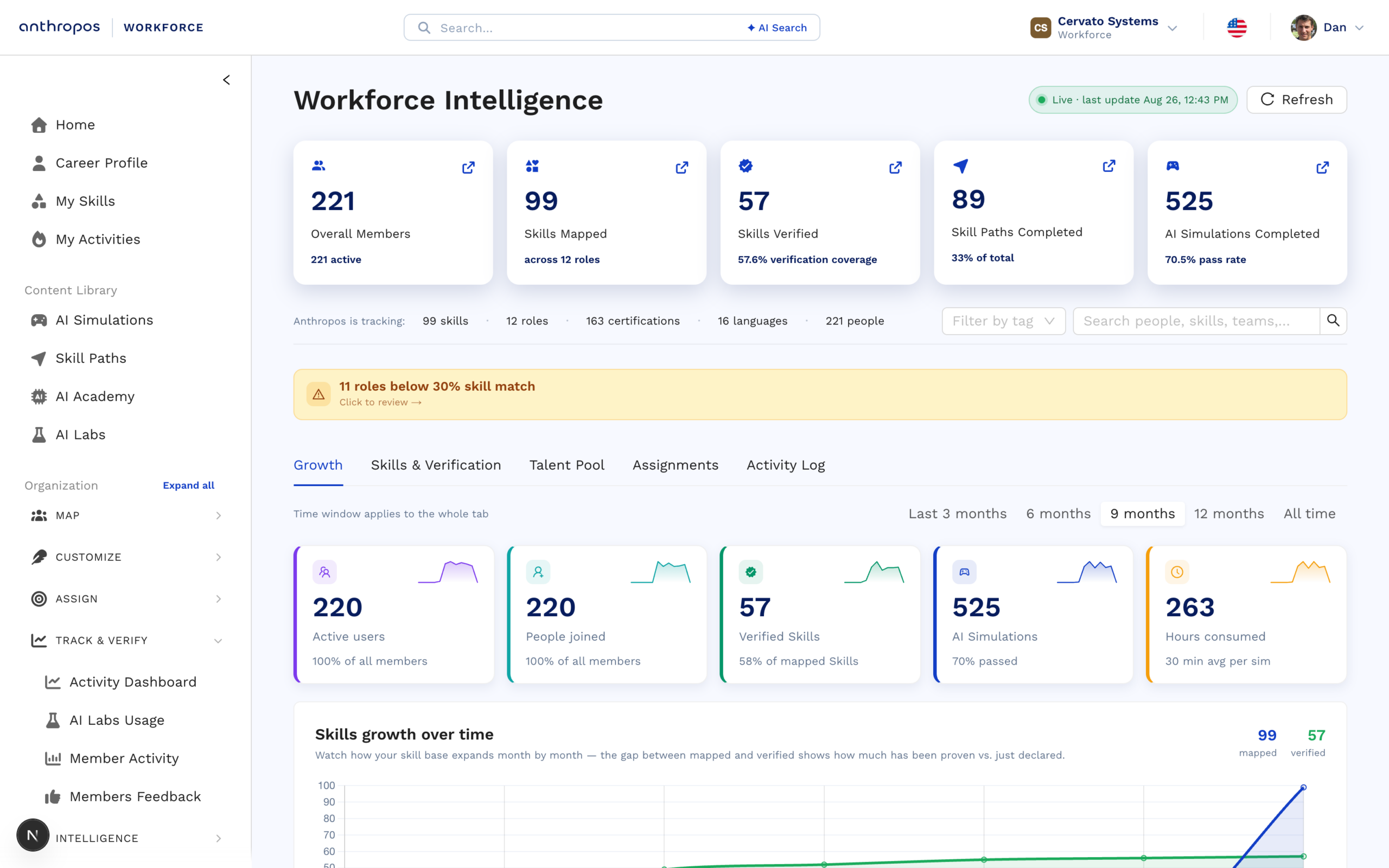Open the N assistant bubble icon
The width and height of the screenshot is (1389, 868).
coord(33,835)
